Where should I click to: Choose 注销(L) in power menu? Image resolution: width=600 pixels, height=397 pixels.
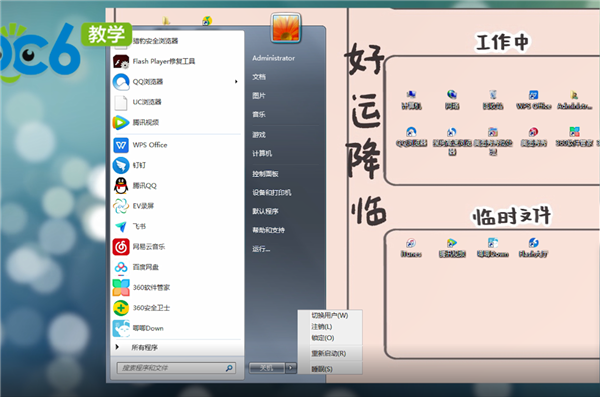[x=321, y=327]
